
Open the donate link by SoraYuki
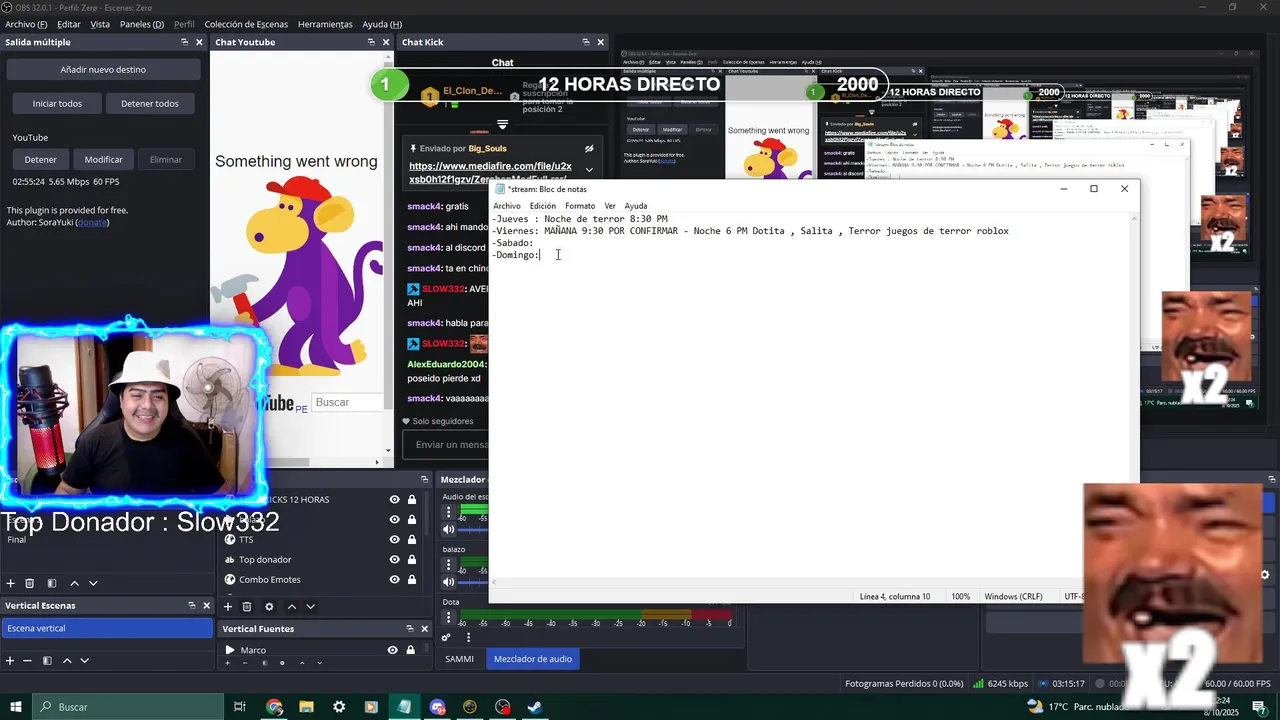click(x=92, y=222)
